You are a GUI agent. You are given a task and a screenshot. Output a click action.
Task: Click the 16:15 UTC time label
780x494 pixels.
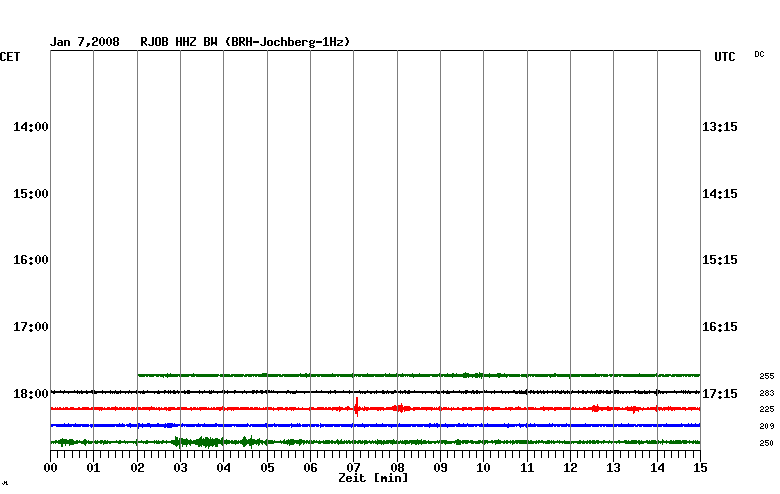720,327
